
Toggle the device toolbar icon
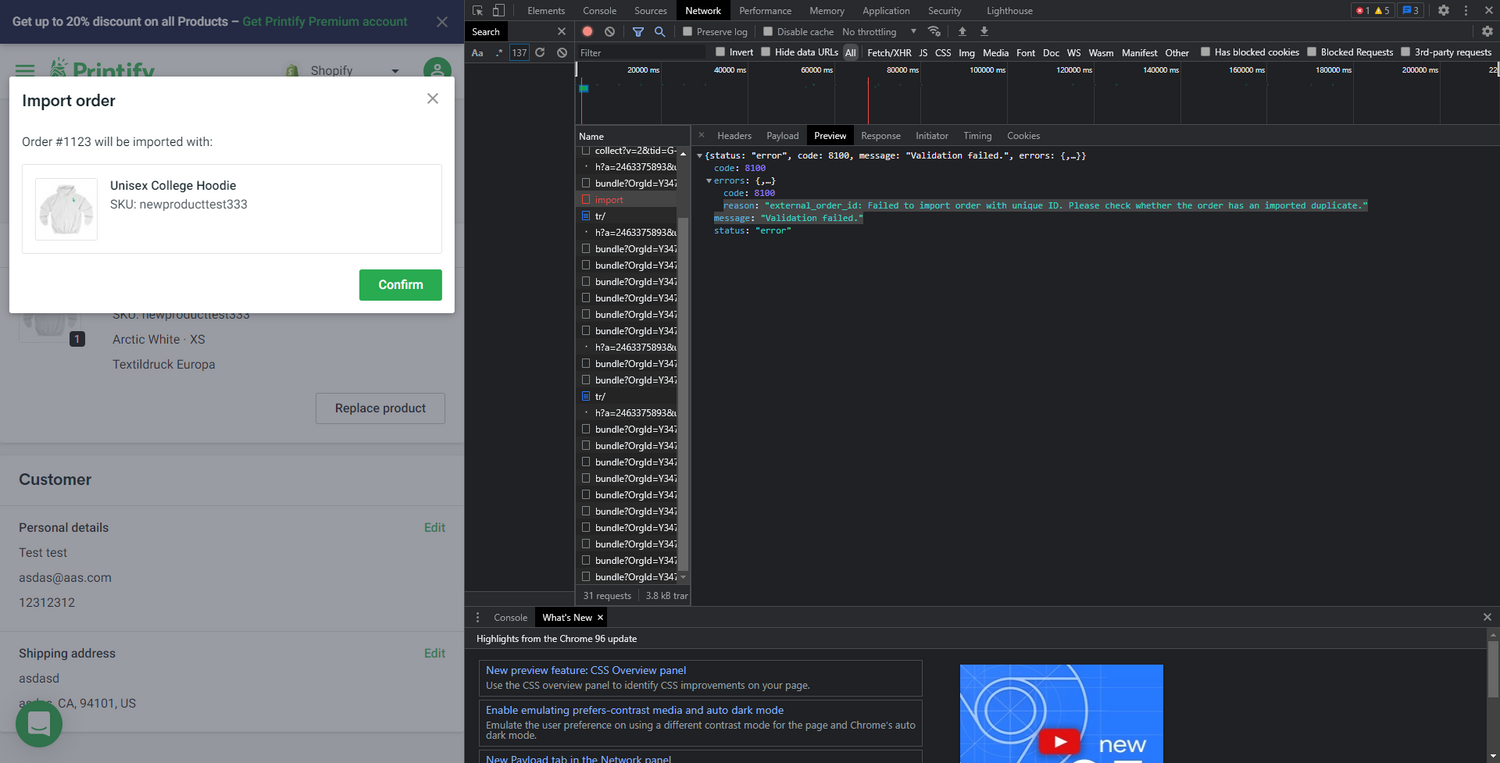(498, 11)
